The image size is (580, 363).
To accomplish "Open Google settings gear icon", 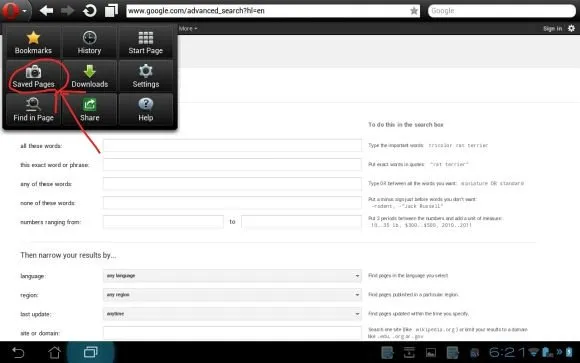I will [x=571, y=28].
